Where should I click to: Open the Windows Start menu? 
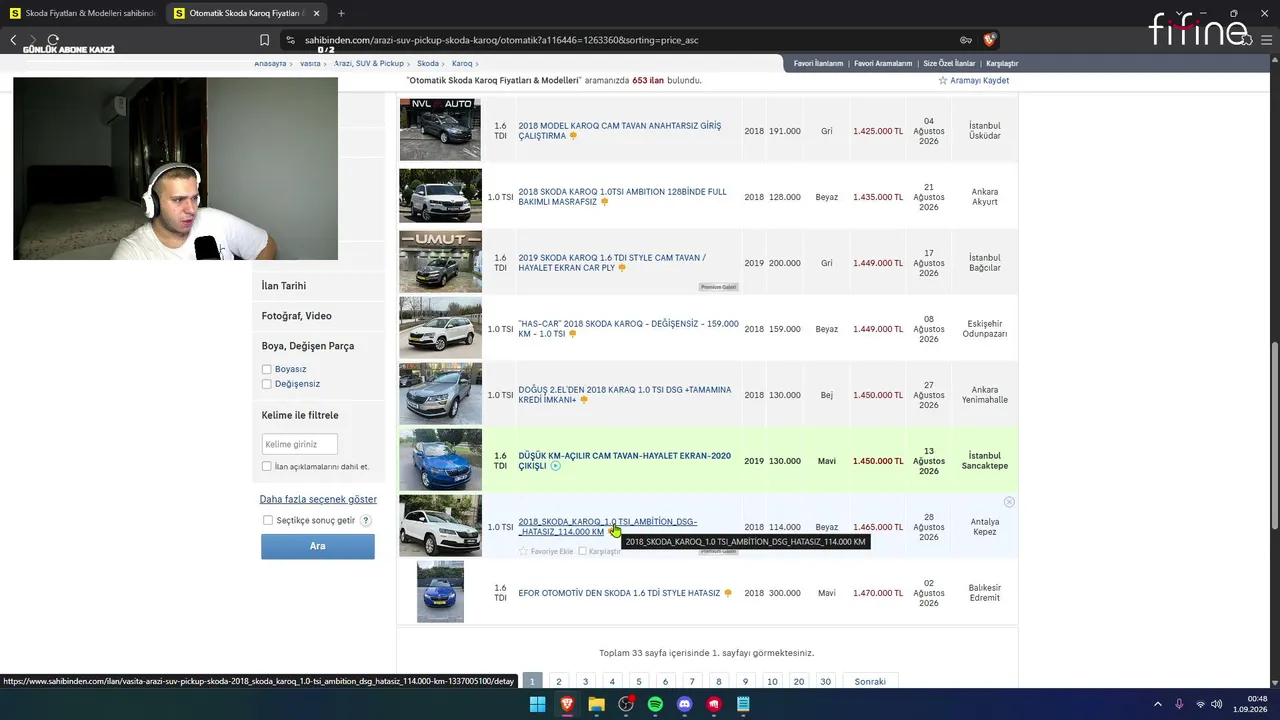pos(537,704)
